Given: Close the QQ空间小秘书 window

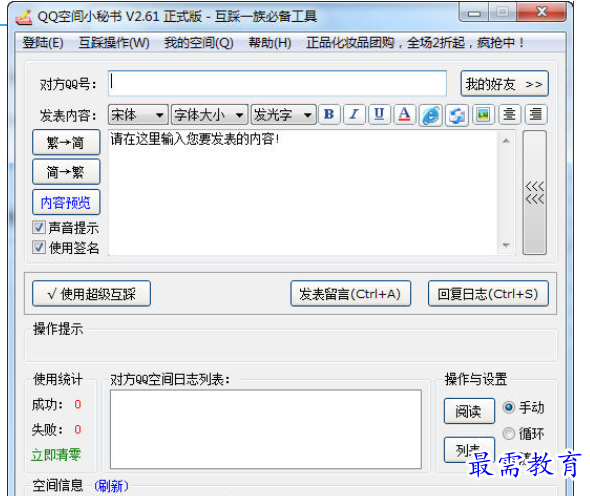Looking at the screenshot, I should [x=542, y=12].
